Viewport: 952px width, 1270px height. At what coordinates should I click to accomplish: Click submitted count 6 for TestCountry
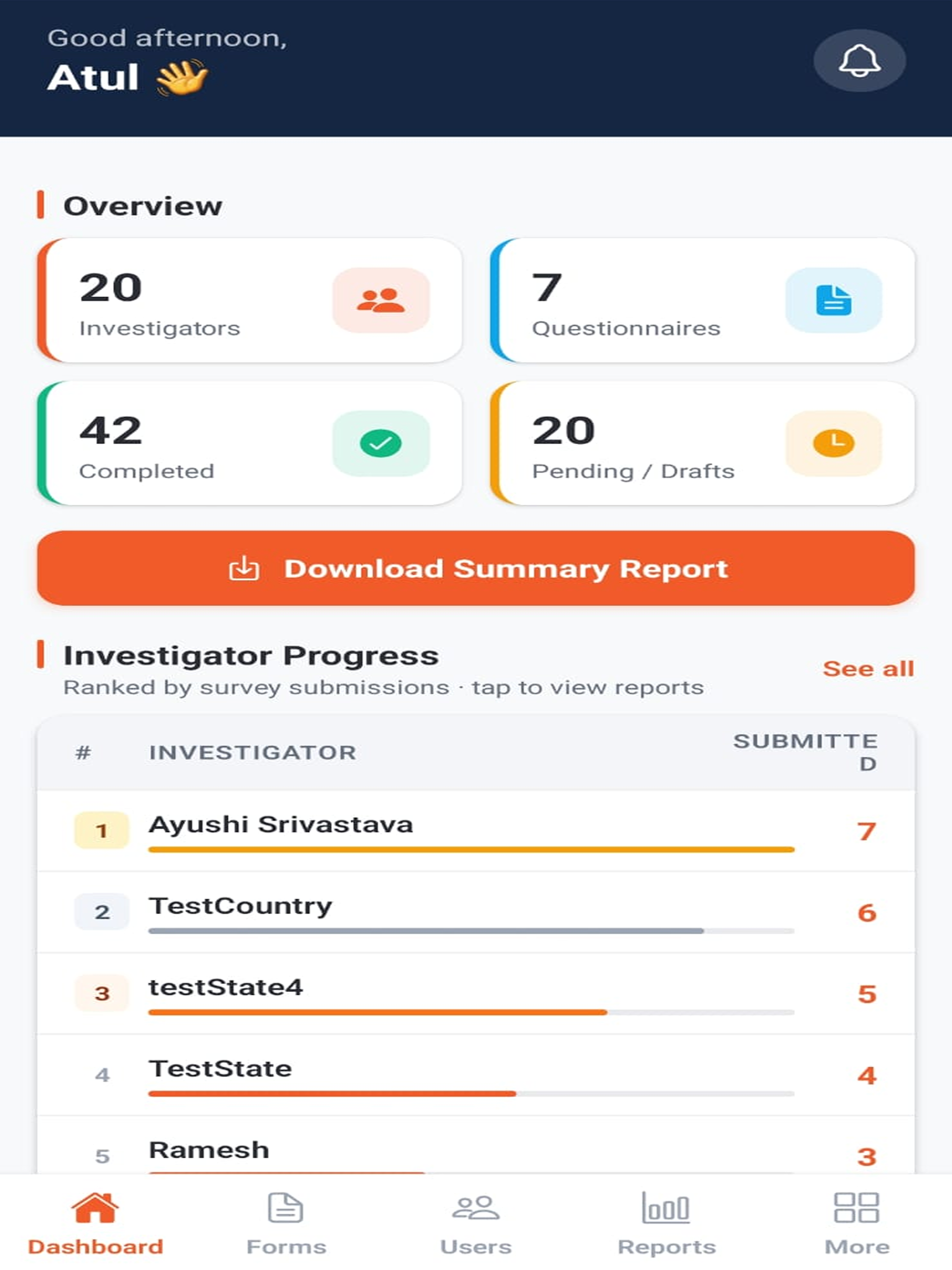pos(866,913)
